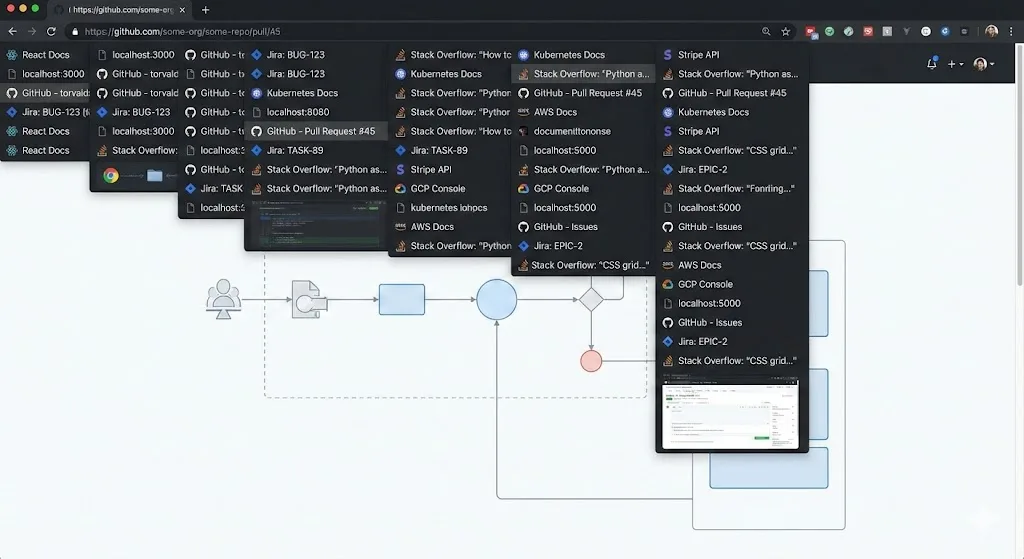Viewport: 1024px width, 559px height.
Task: Click the diamond decision node in the diagram
Action: click(x=591, y=299)
